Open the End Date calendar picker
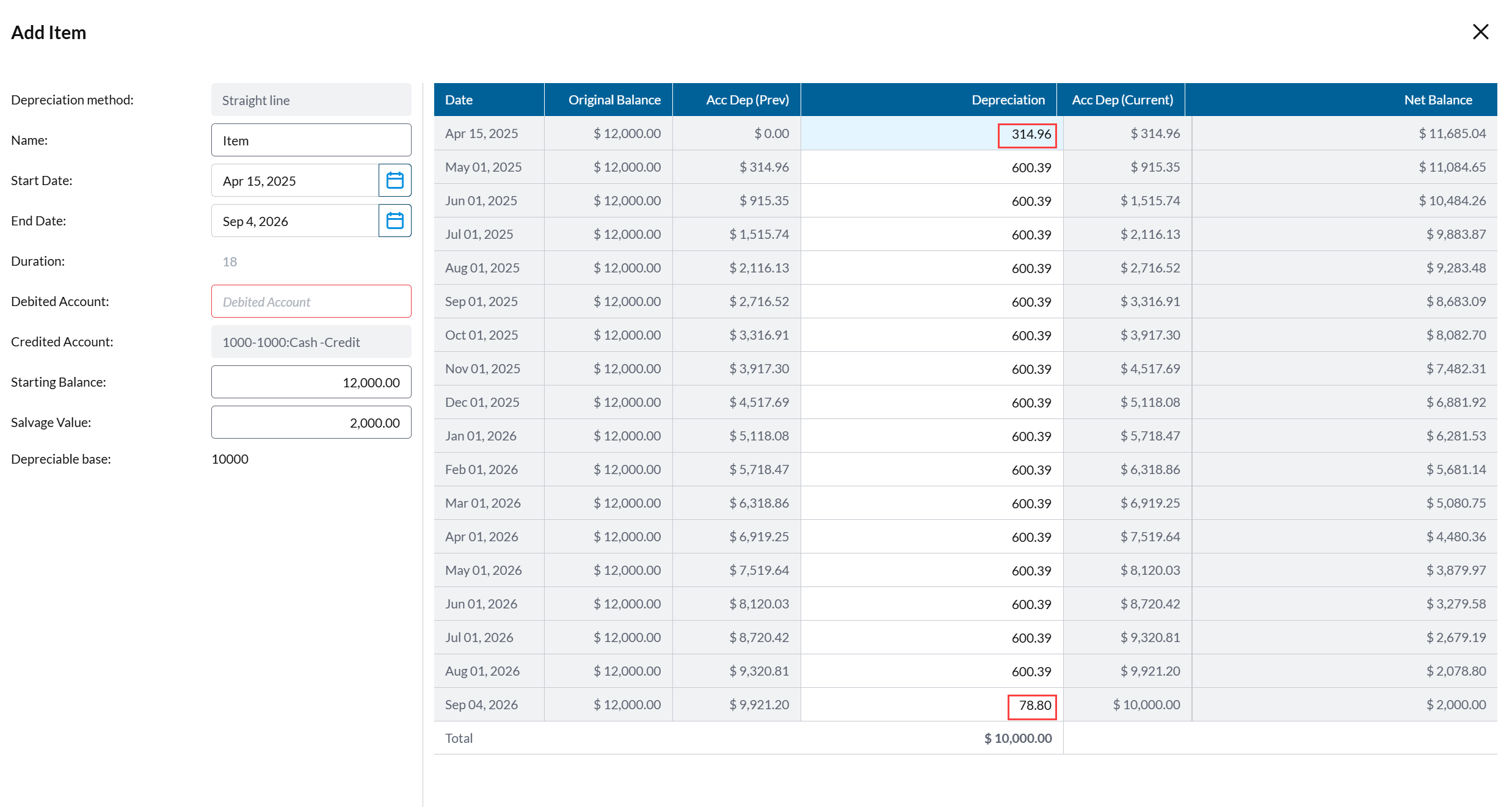 [x=394, y=221]
